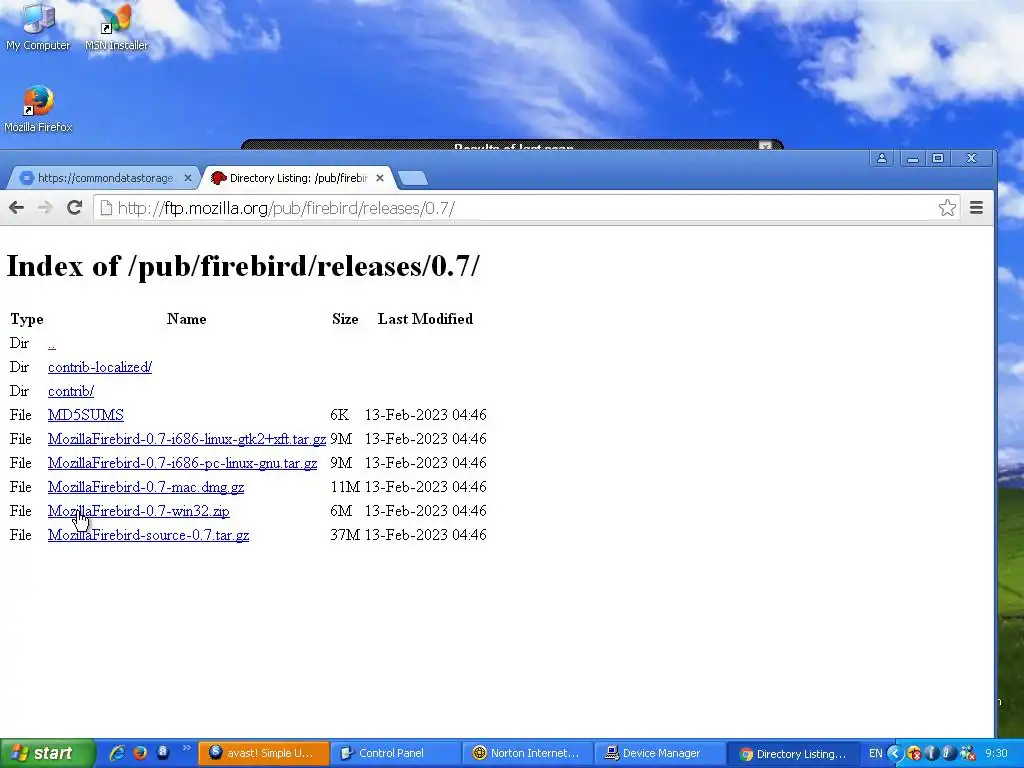The height and width of the screenshot is (768, 1024).
Task: Close the Results of last scan popup
Action: pos(765,145)
